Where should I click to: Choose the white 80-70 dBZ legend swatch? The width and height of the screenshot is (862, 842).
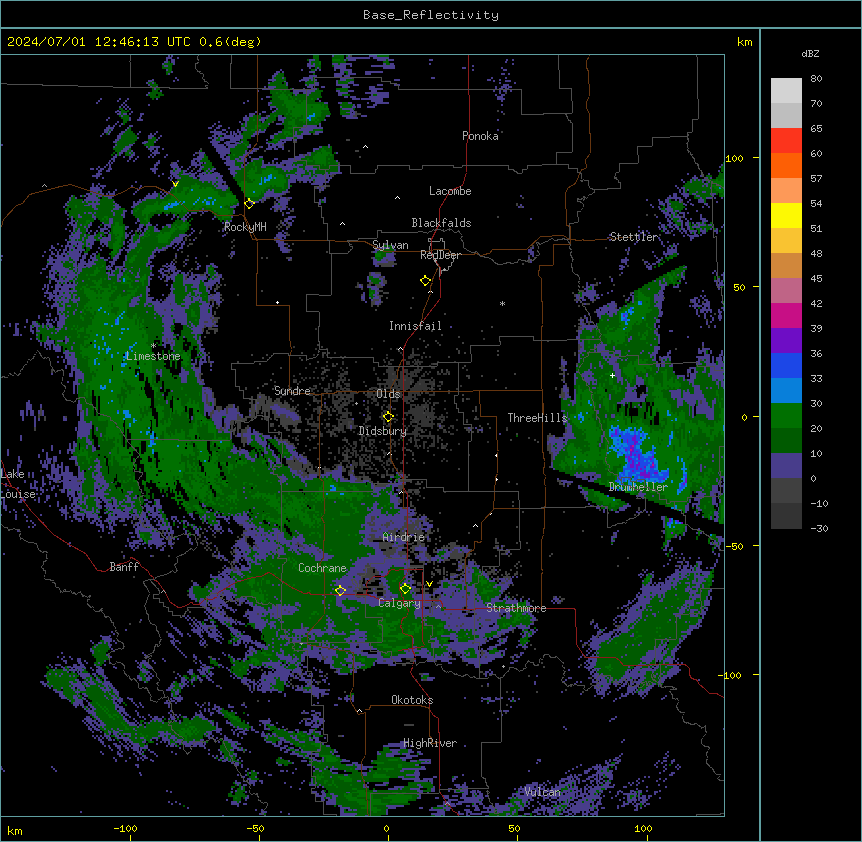pyautogui.click(x=786, y=91)
